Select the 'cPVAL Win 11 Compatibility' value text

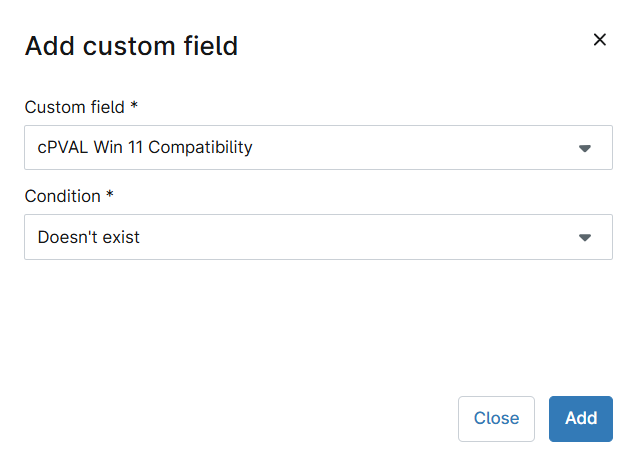145,147
